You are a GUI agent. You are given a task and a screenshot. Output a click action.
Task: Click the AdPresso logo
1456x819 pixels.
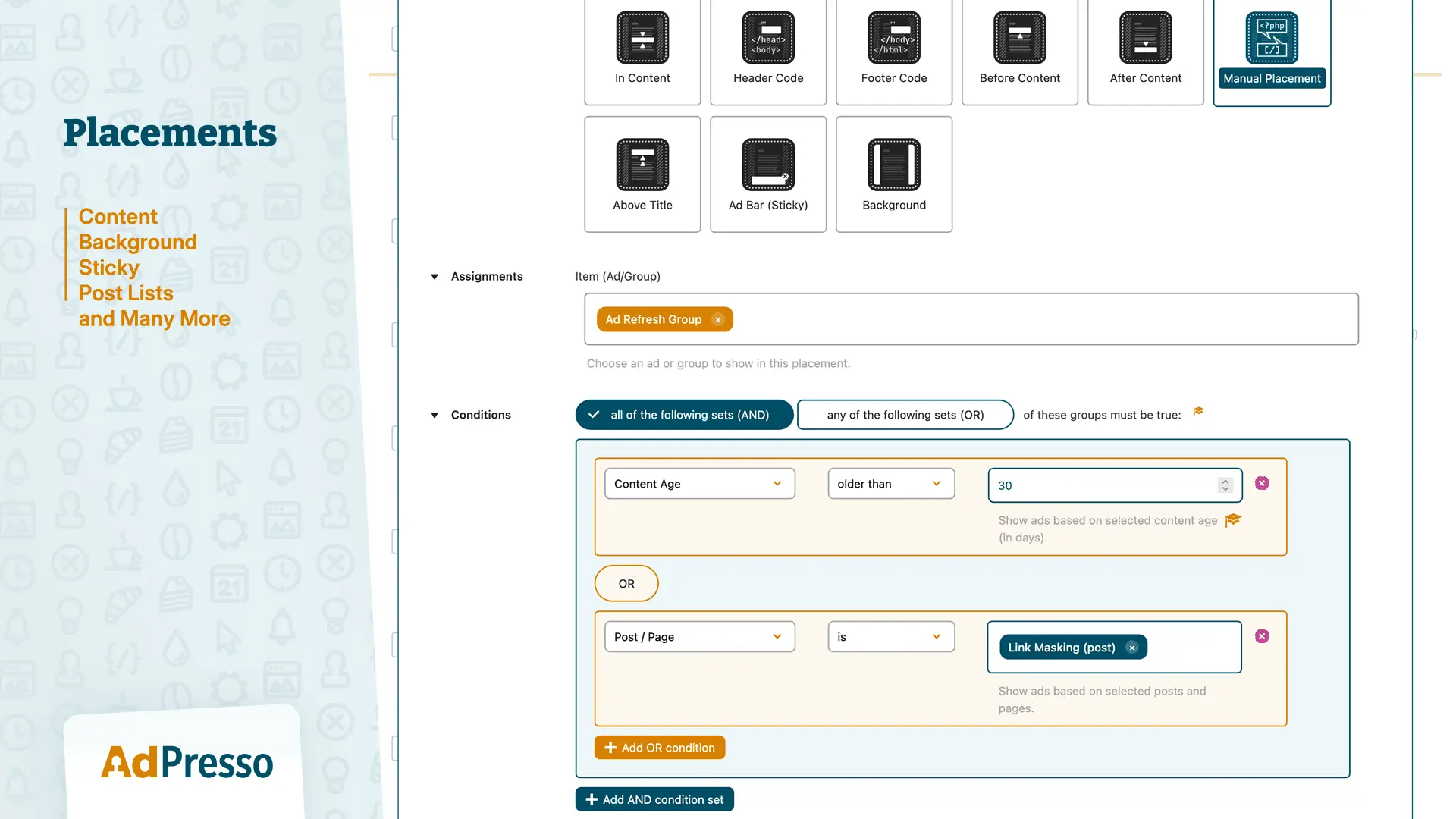[187, 762]
